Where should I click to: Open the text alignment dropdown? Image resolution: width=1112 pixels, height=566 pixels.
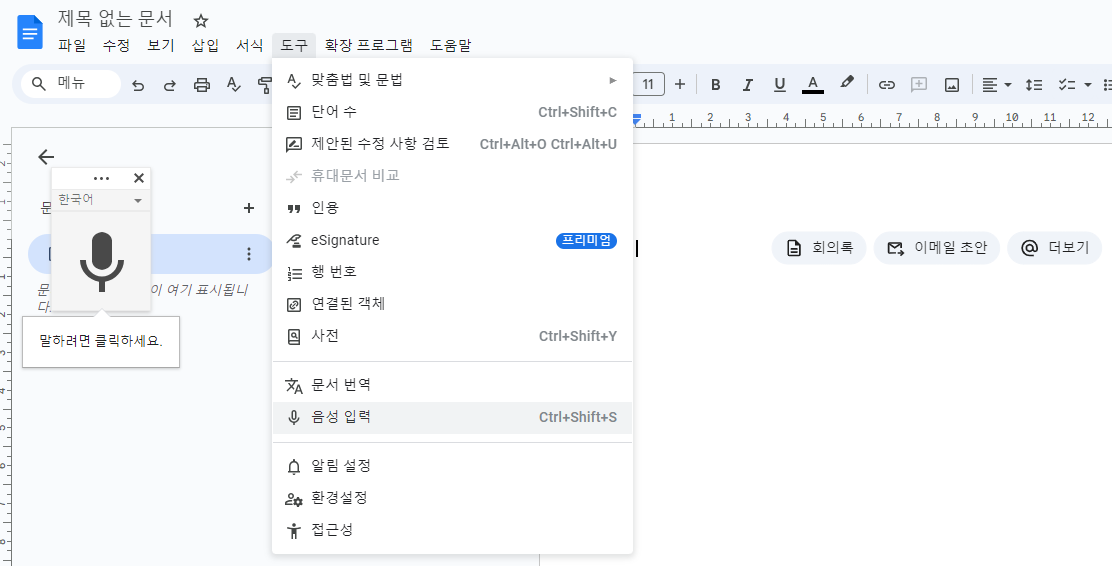(x=996, y=85)
